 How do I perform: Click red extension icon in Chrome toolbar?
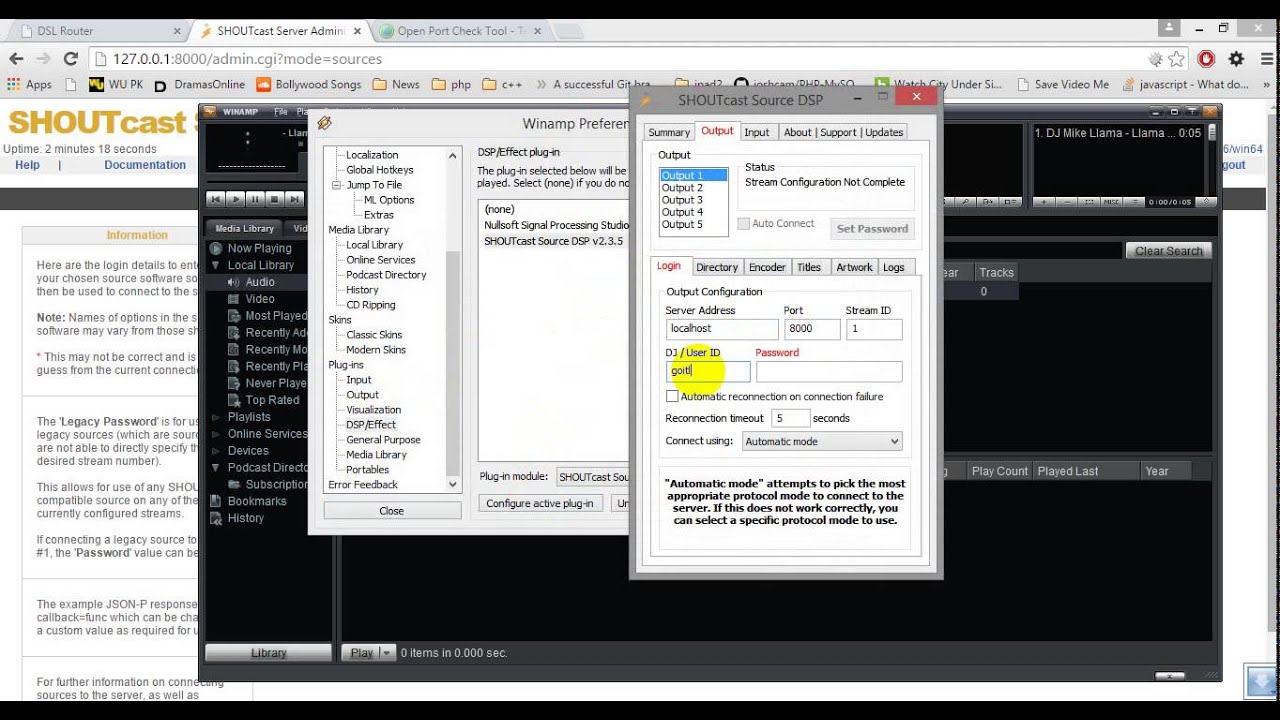click(x=1206, y=59)
